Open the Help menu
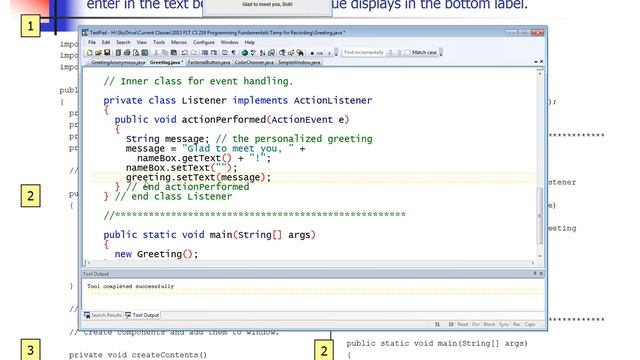Image resolution: width=640 pixels, height=360 pixels. click(249, 42)
